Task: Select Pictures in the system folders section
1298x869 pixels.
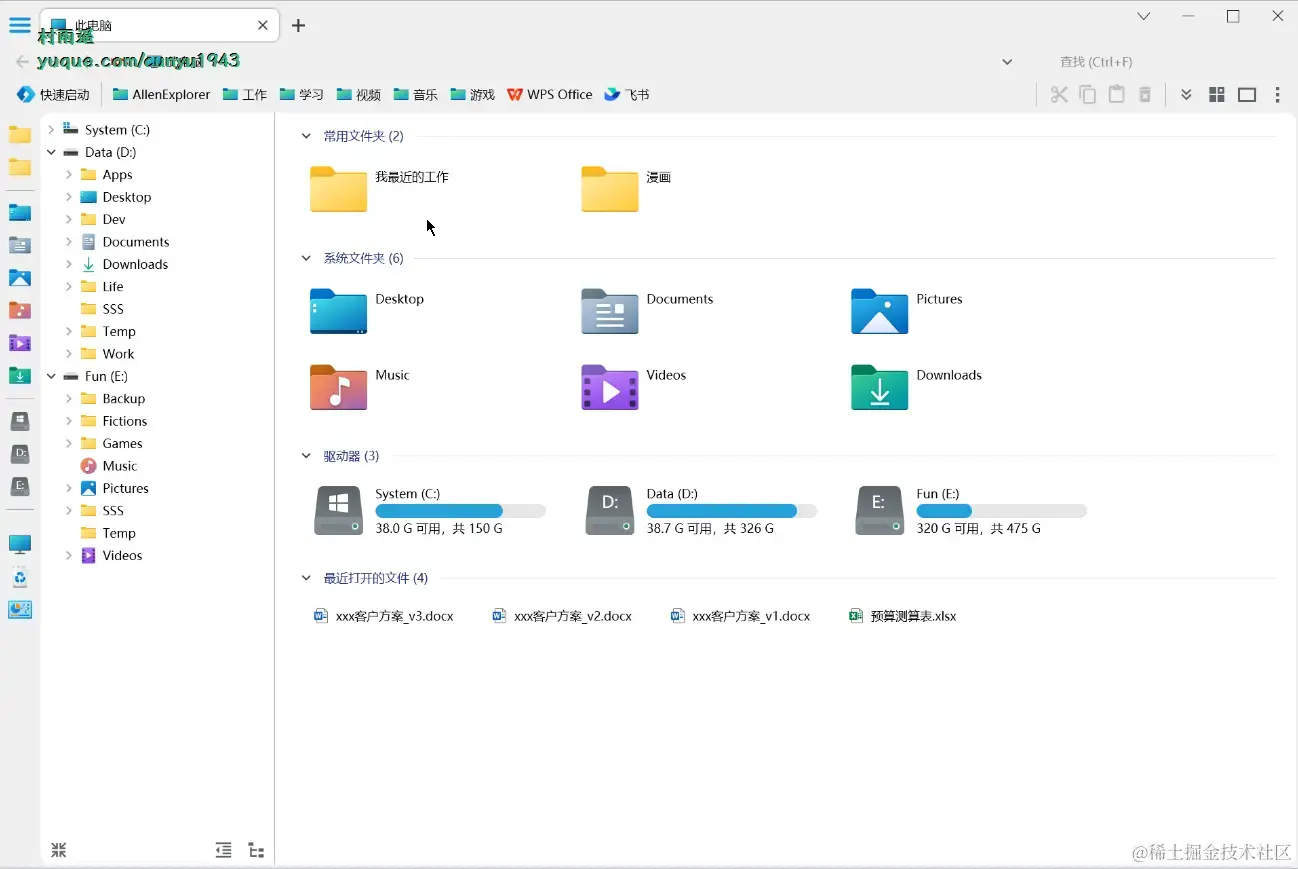Action: pyautogui.click(x=907, y=311)
